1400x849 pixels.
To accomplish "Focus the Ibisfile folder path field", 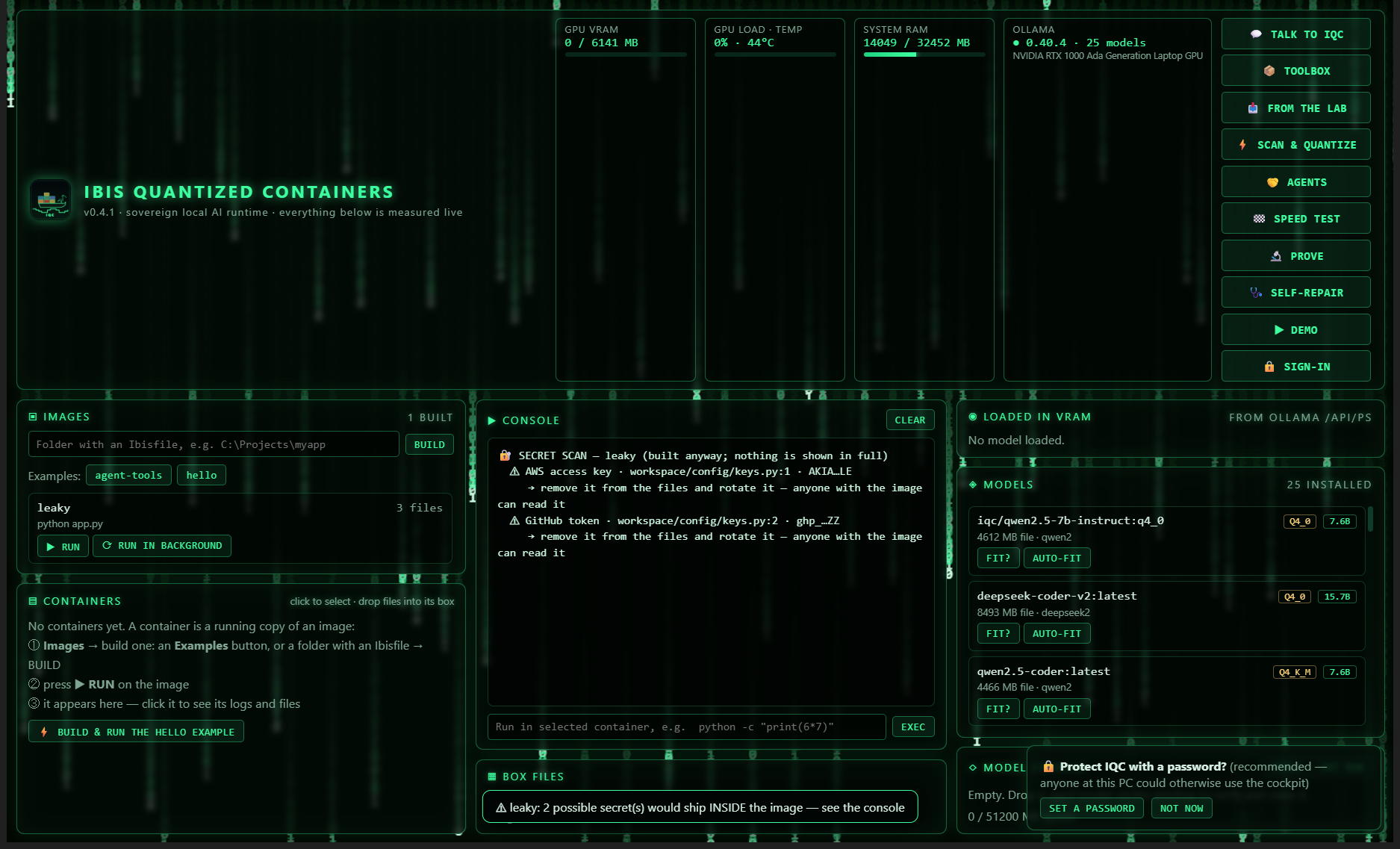I will click(x=214, y=444).
